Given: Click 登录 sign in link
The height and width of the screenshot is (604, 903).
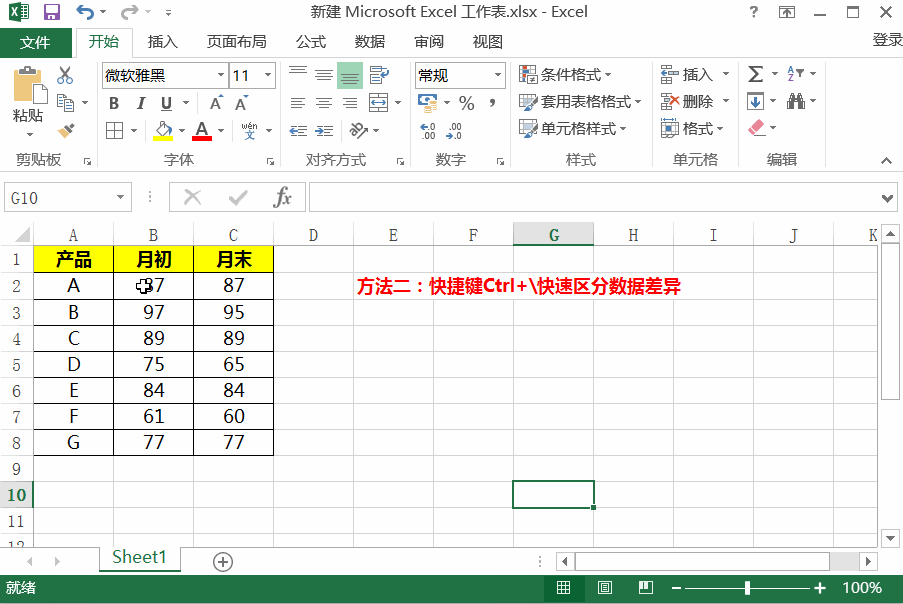Looking at the screenshot, I should 887,40.
